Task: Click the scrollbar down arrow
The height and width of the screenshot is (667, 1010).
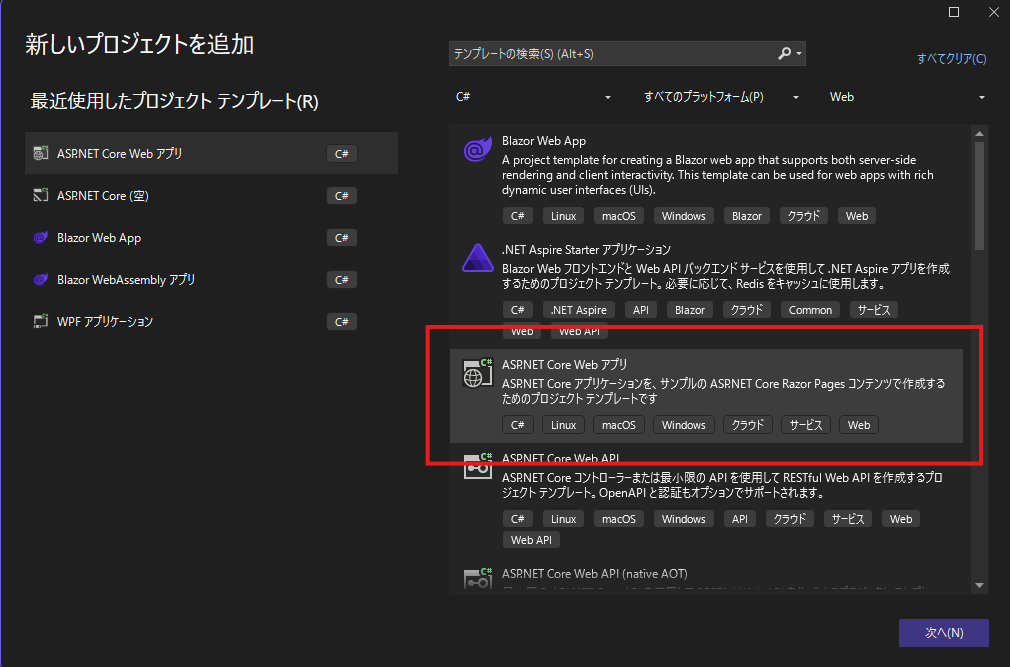Action: click(979, 585)
